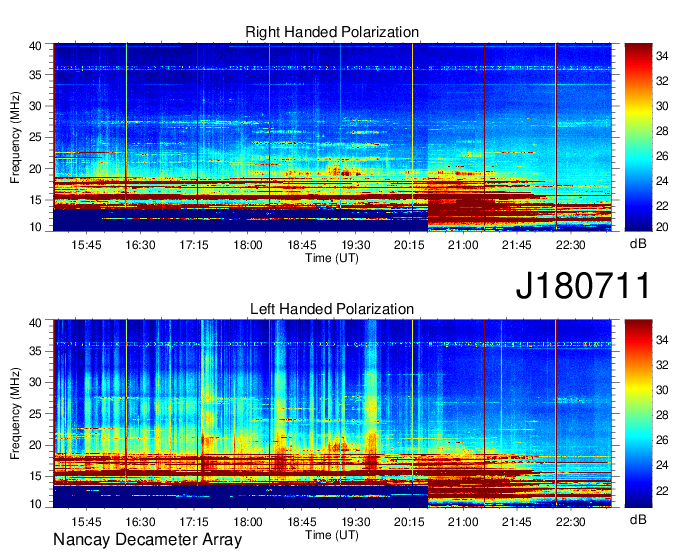The width and height of the screenshot is (680, 552).
Task: Click Time (UT) label under Right Handed plot
Action: click(x=332, y=258)
